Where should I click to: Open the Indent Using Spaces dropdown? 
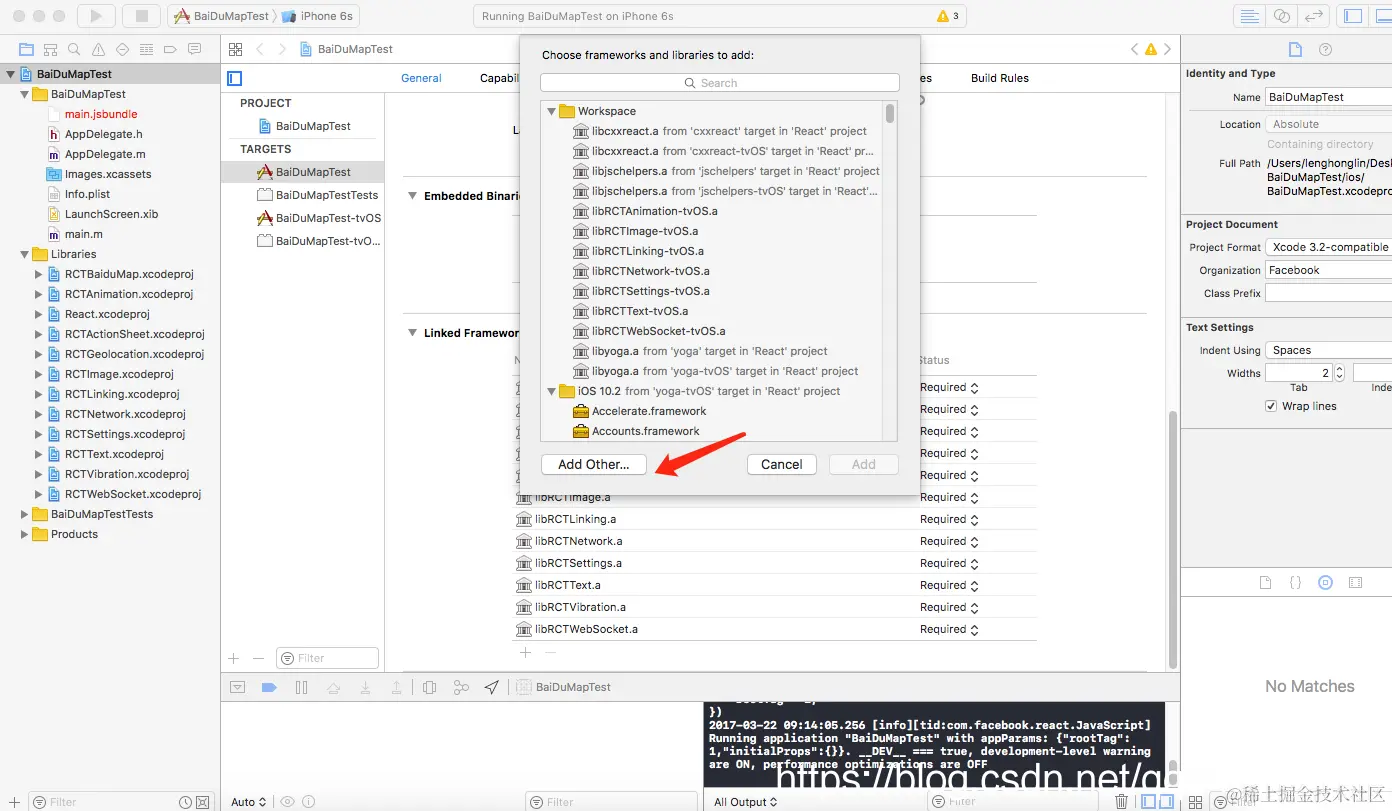click(x=1328, y=350)
